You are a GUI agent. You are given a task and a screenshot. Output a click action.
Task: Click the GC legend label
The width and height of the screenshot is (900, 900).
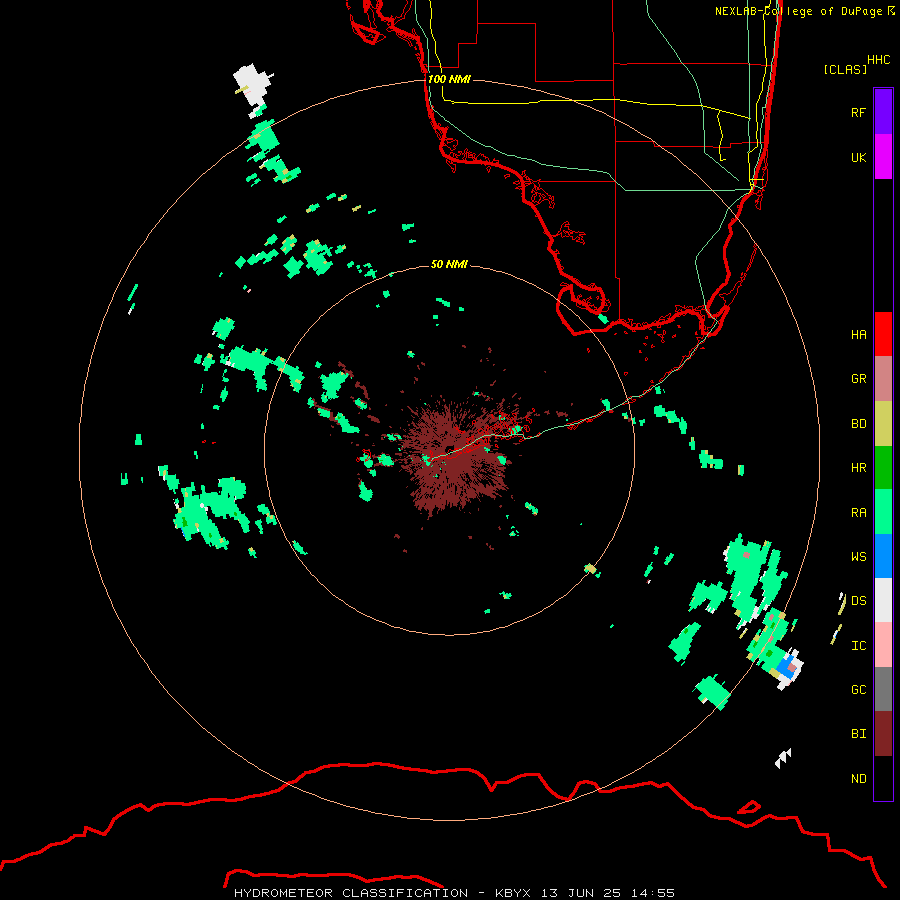[858, 690]
